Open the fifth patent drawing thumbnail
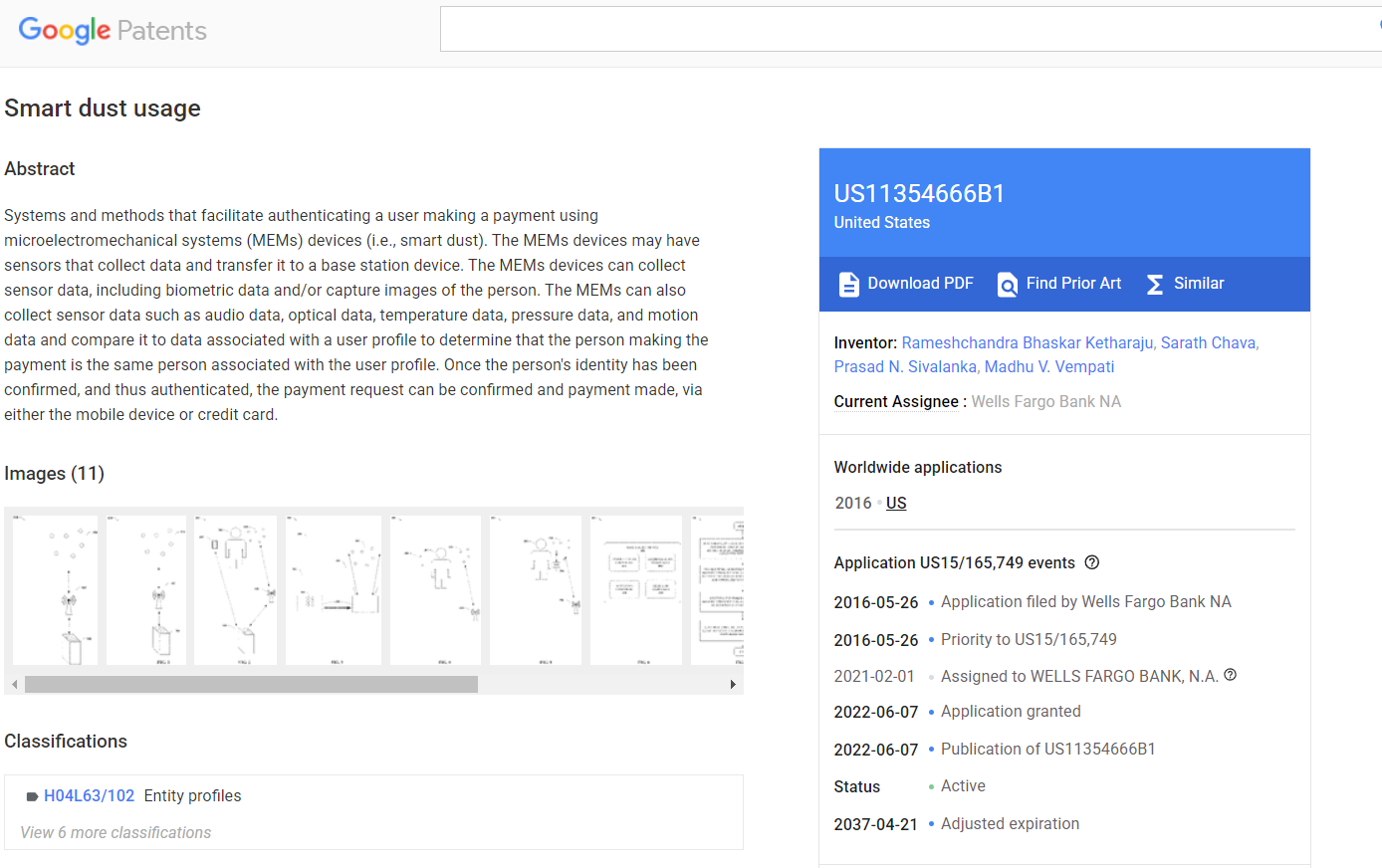This screenshot has height=868, width=1382. coord(436,589)
